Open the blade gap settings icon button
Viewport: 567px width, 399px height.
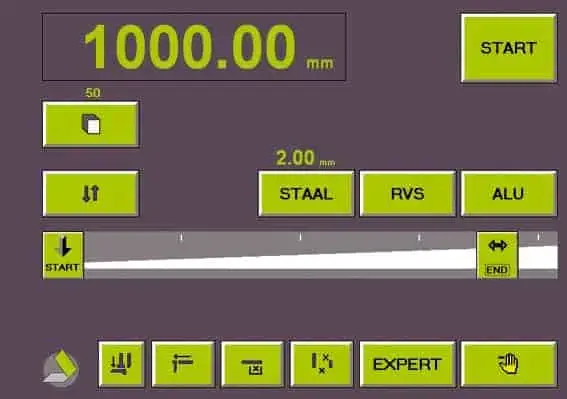121,364
